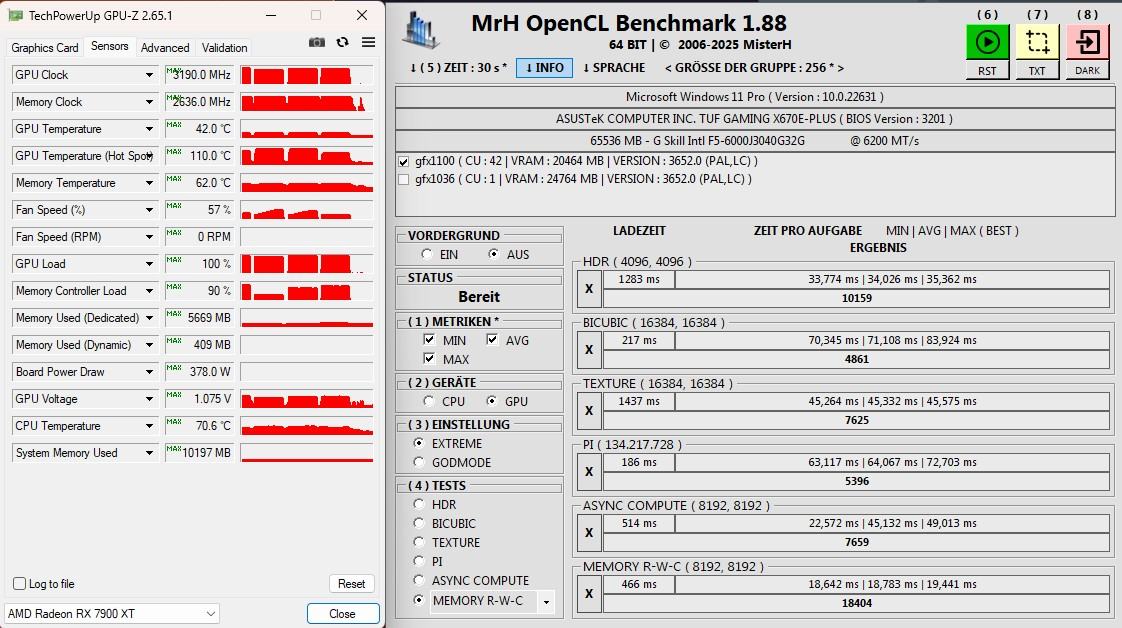Enable the Log to file checkbox
1122x628 pixels.
(20, 584)
